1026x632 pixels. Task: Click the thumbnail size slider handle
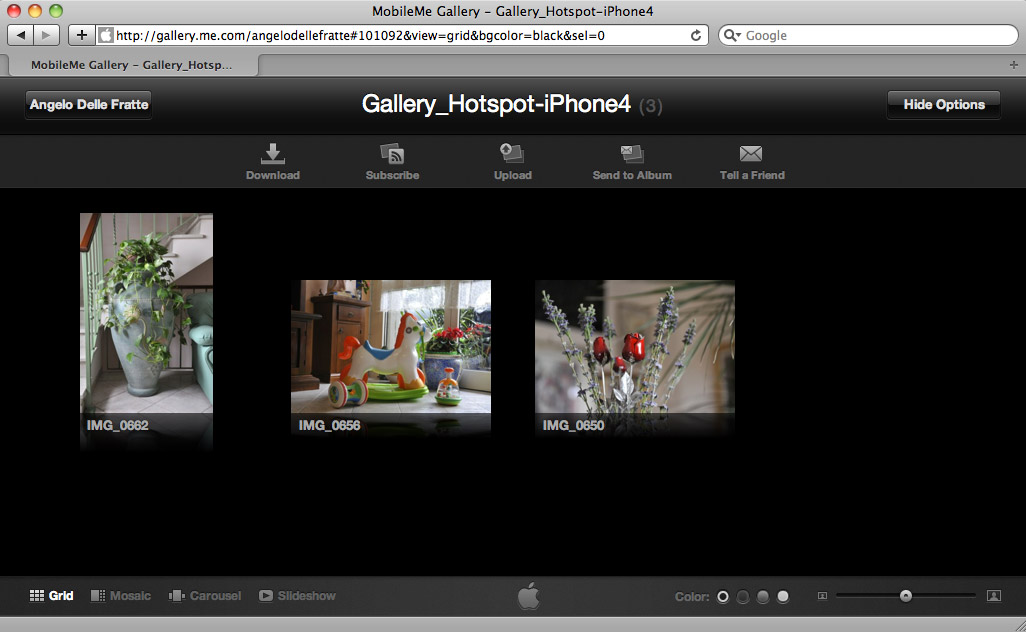tap(906, 595)
